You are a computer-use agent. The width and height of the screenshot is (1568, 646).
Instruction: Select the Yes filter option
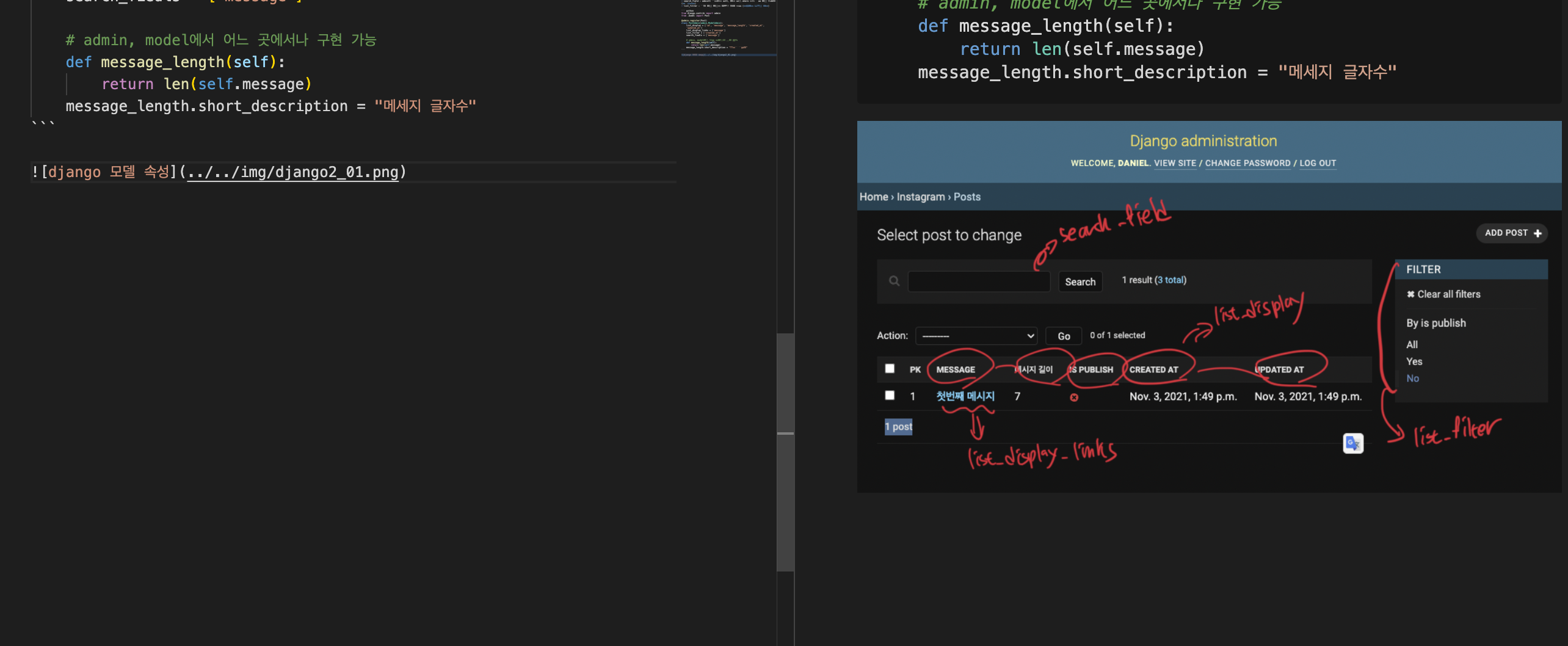(x=1414, y=361)
